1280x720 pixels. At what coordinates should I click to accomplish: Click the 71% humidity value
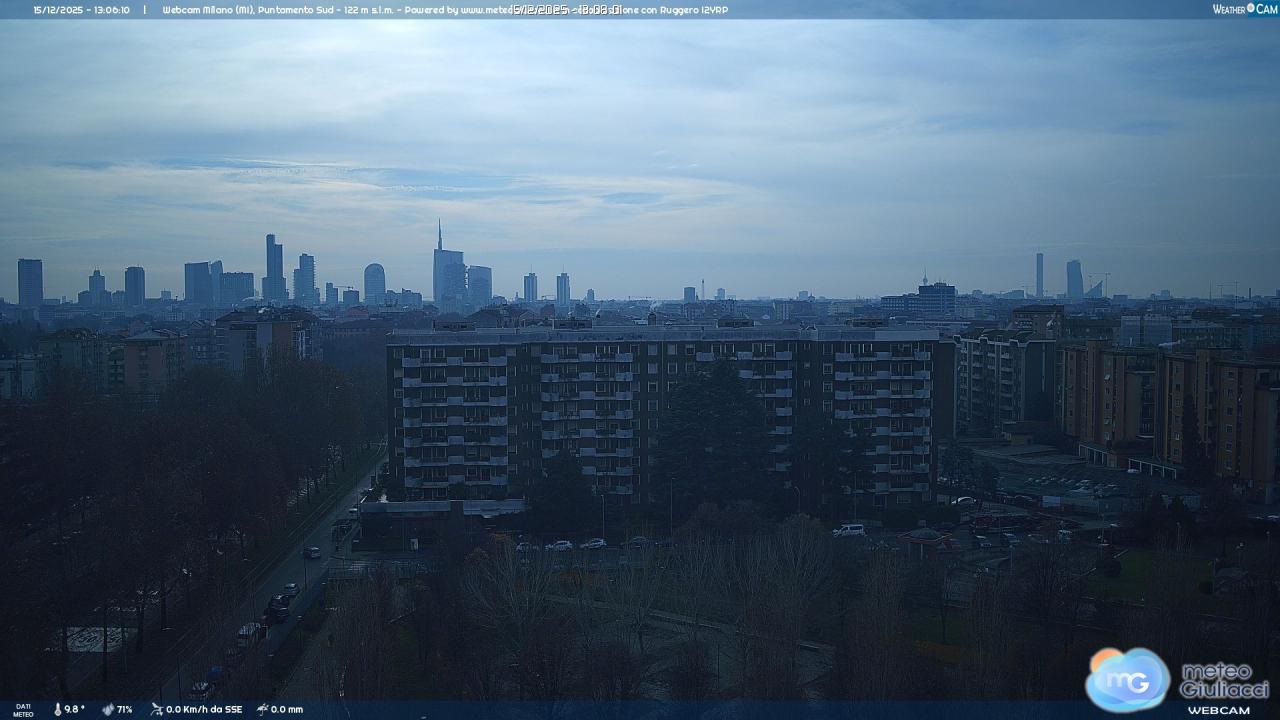124,709
